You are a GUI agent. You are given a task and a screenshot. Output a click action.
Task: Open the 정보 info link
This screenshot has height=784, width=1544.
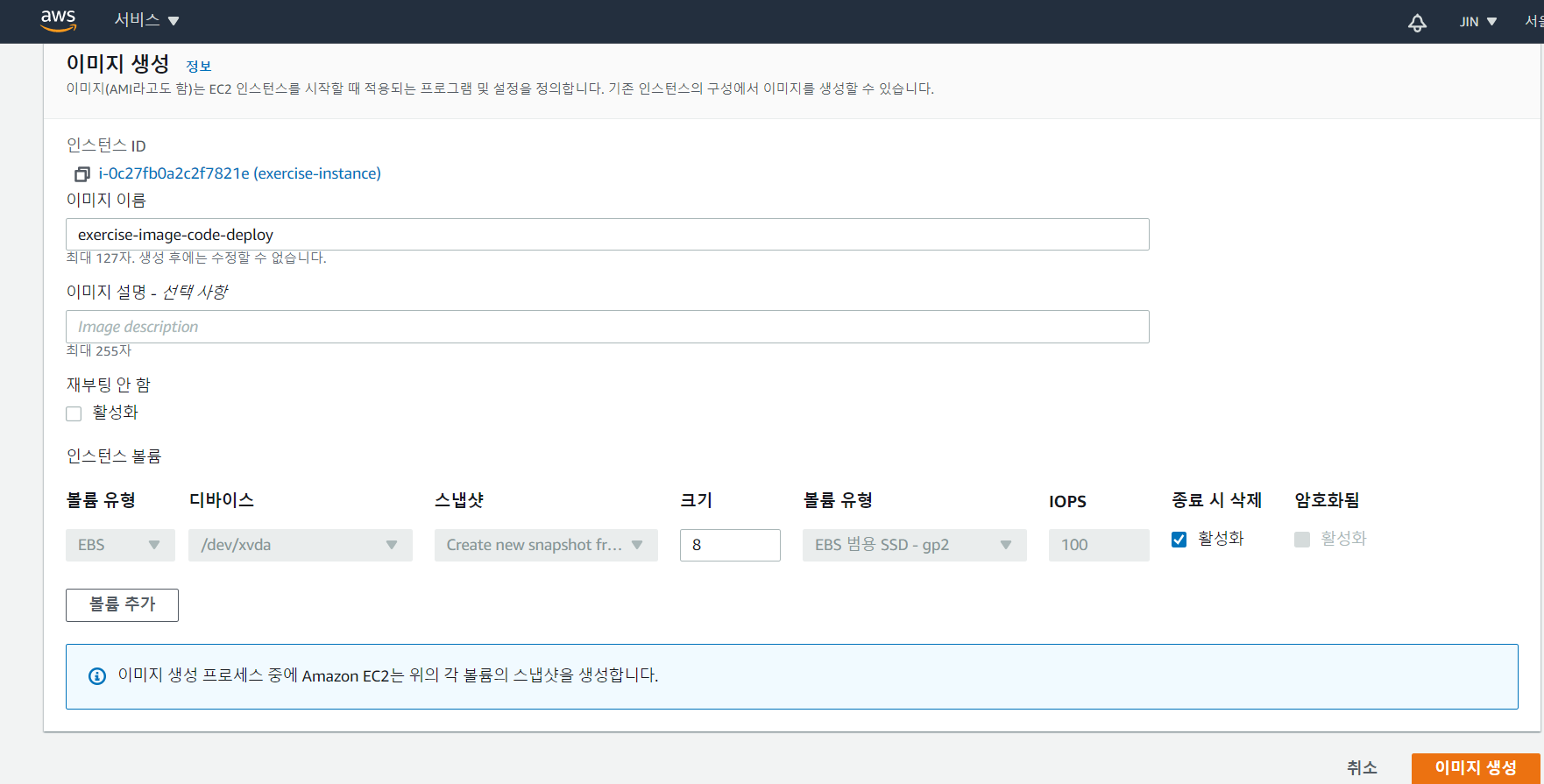click(198, 67)
